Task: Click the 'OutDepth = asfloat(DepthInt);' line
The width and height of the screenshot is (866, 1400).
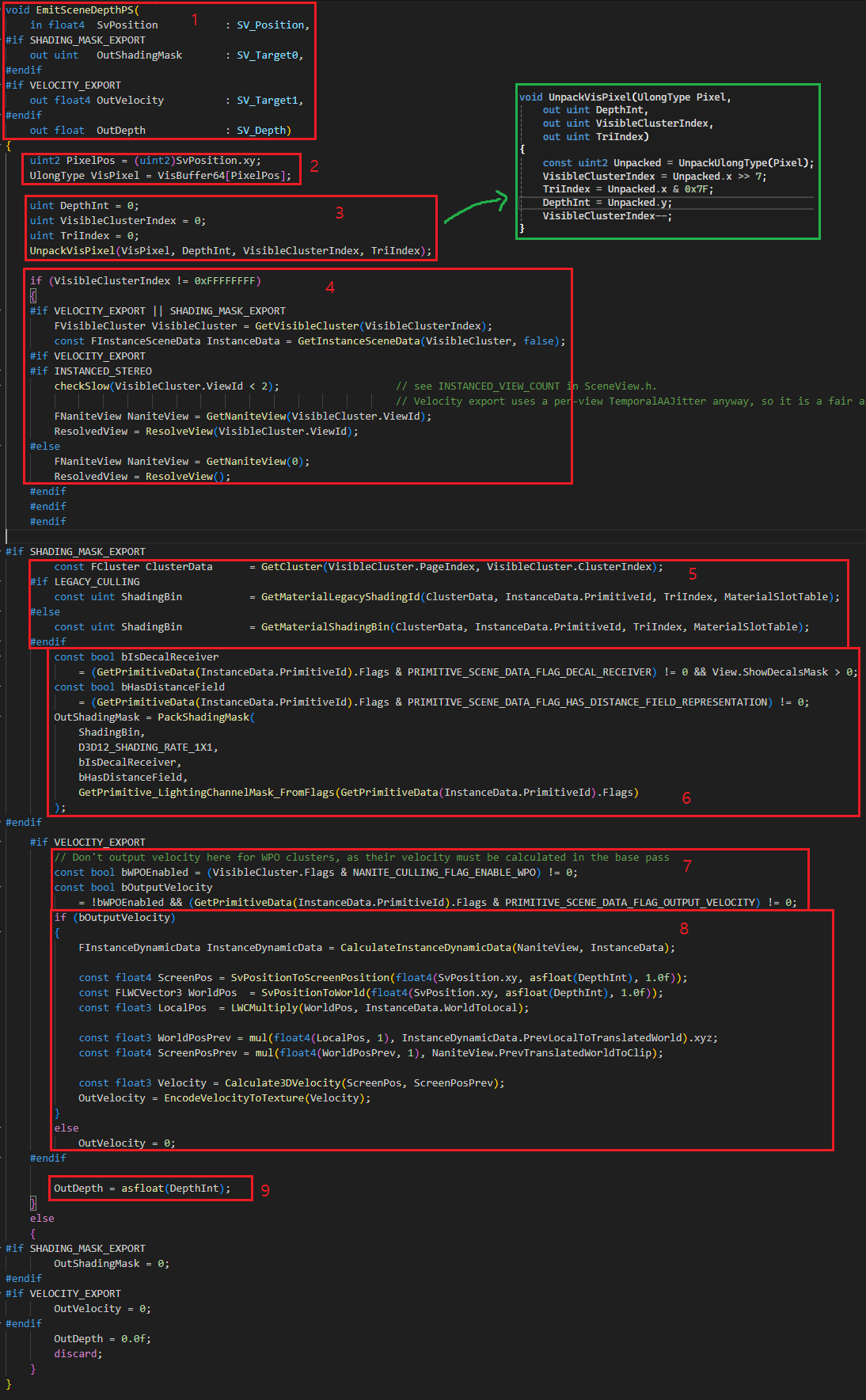Action: pos(142,1189)
